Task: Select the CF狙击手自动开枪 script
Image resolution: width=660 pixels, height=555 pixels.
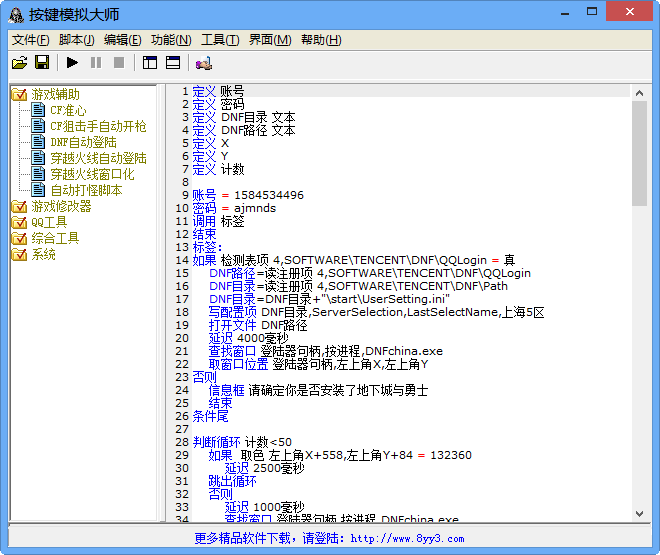Action: [x=98, y=126]
